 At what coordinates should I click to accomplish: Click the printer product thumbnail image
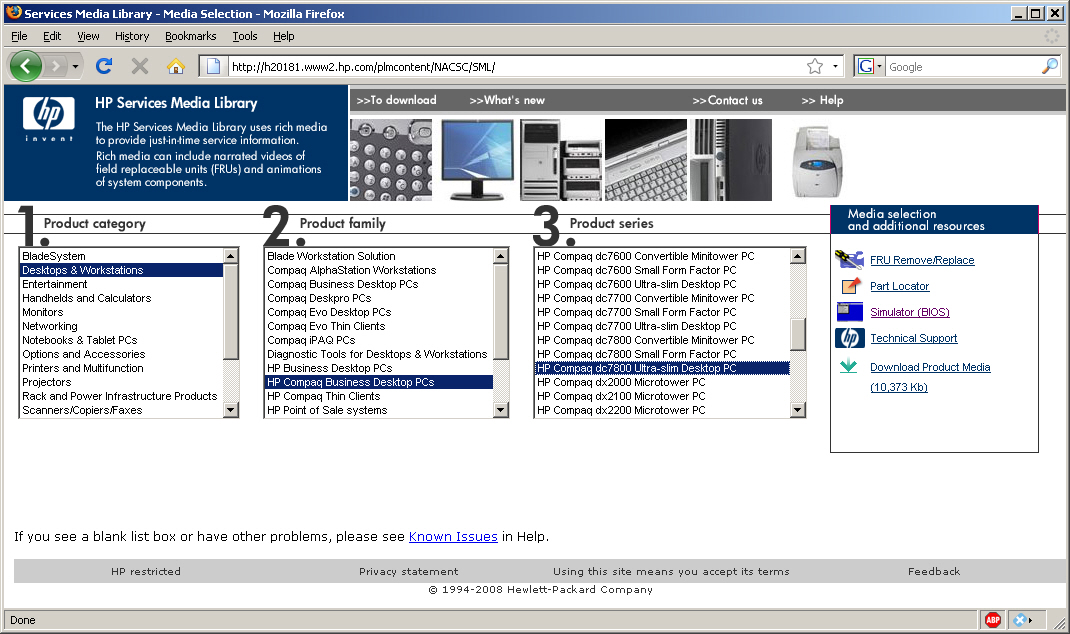[x=819, y=160]
